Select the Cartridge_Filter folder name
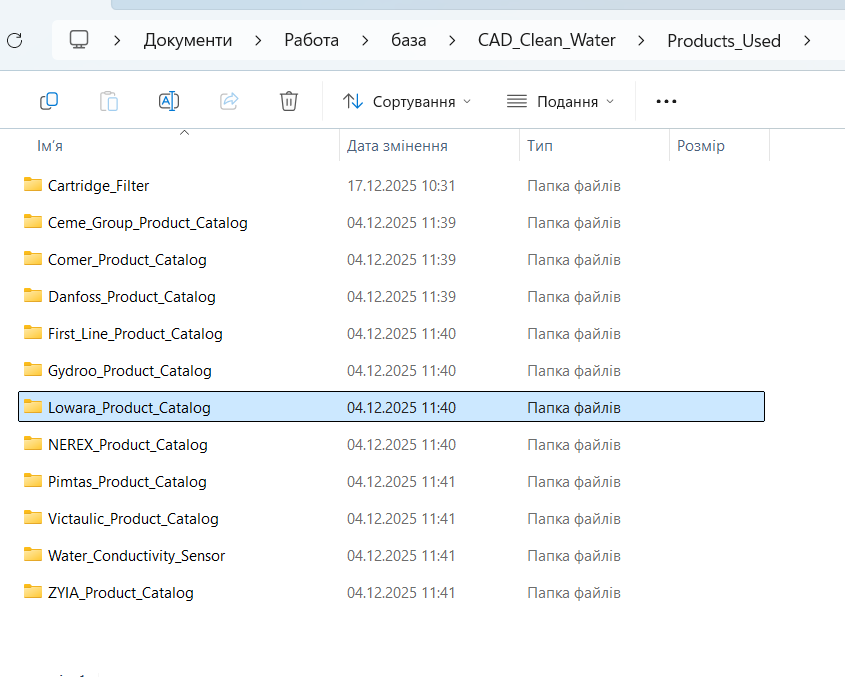845x677 pixels. (98, 186)
